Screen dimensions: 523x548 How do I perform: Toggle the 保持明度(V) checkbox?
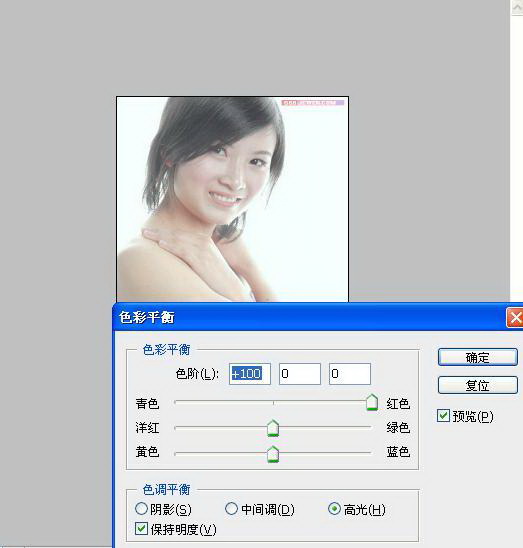coord(141,528)
